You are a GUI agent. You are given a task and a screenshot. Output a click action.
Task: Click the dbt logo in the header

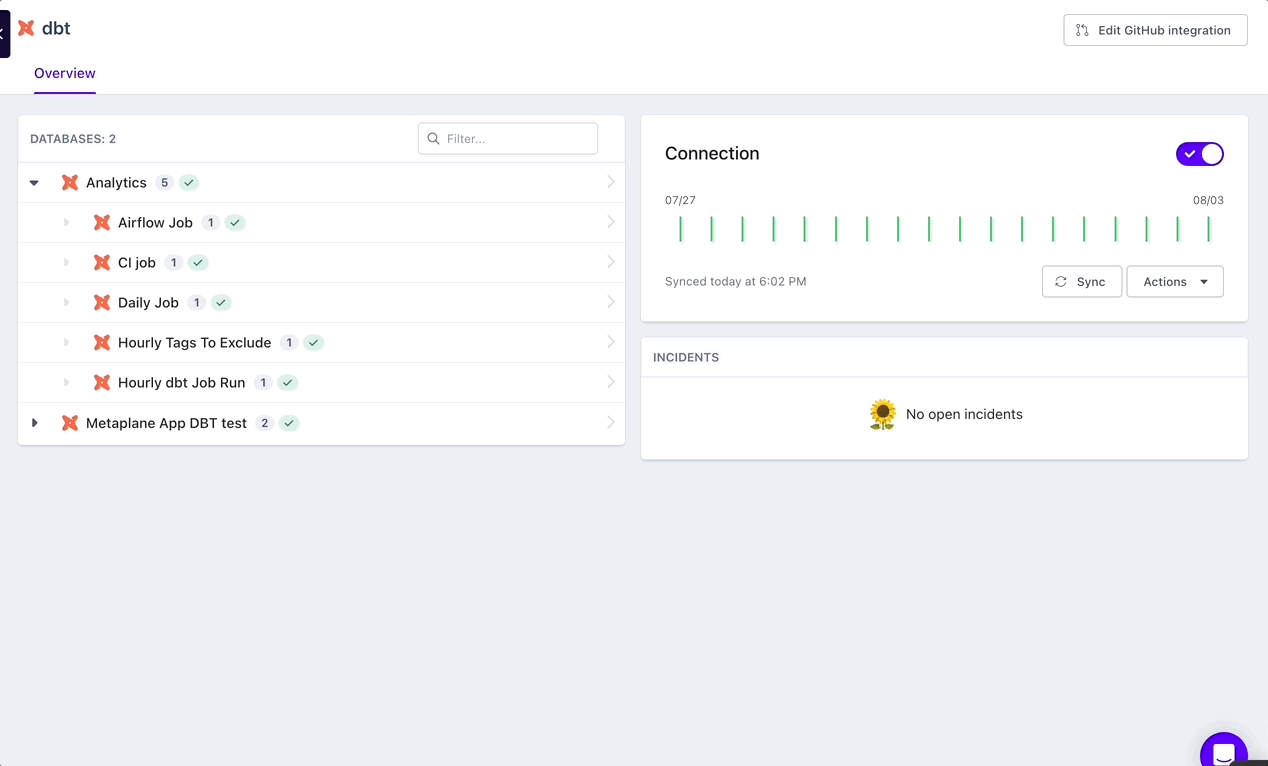(x=26, y=28)
